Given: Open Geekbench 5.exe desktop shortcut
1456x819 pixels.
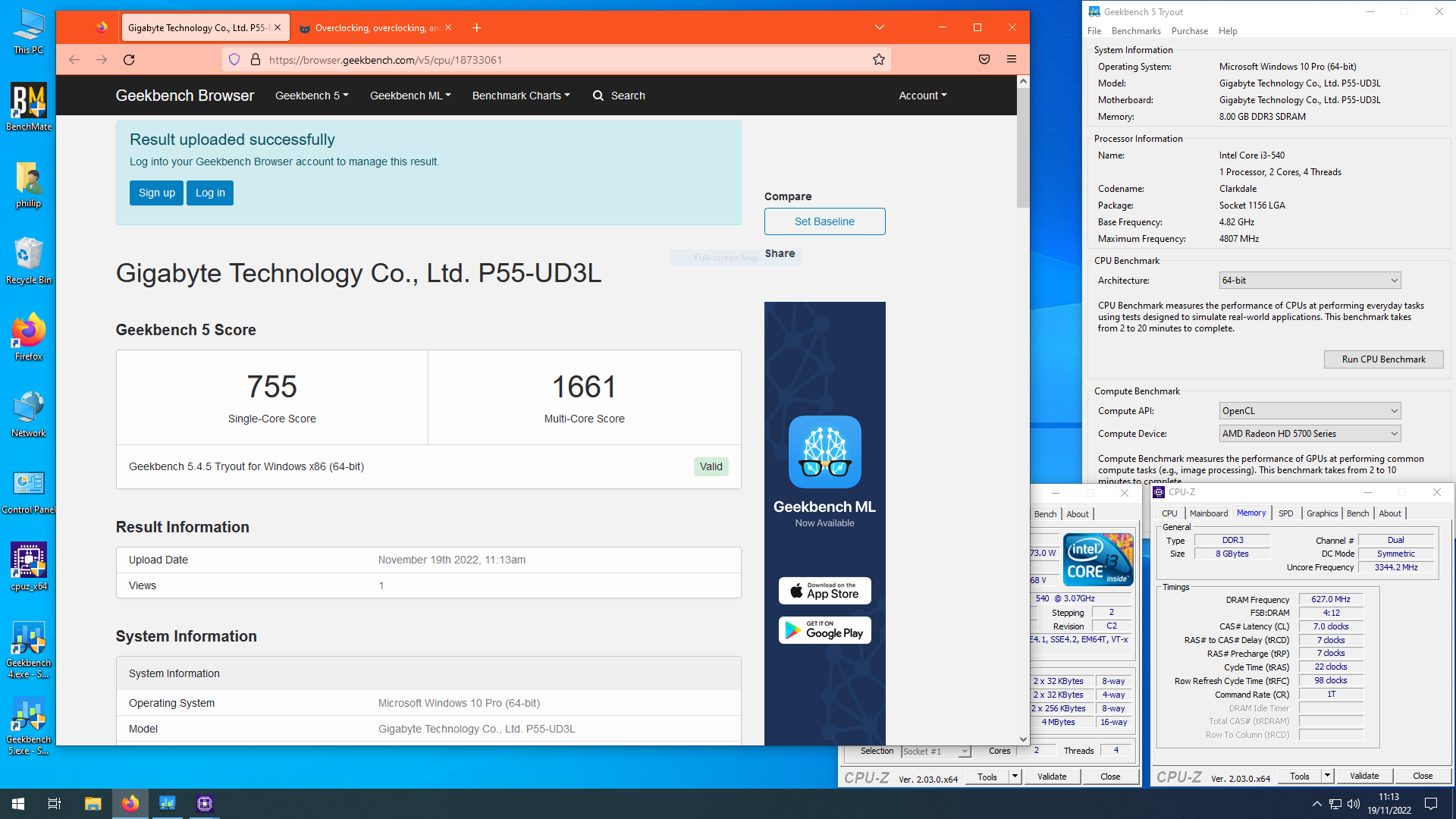Looking at the screenshot, I should [28, 726].
